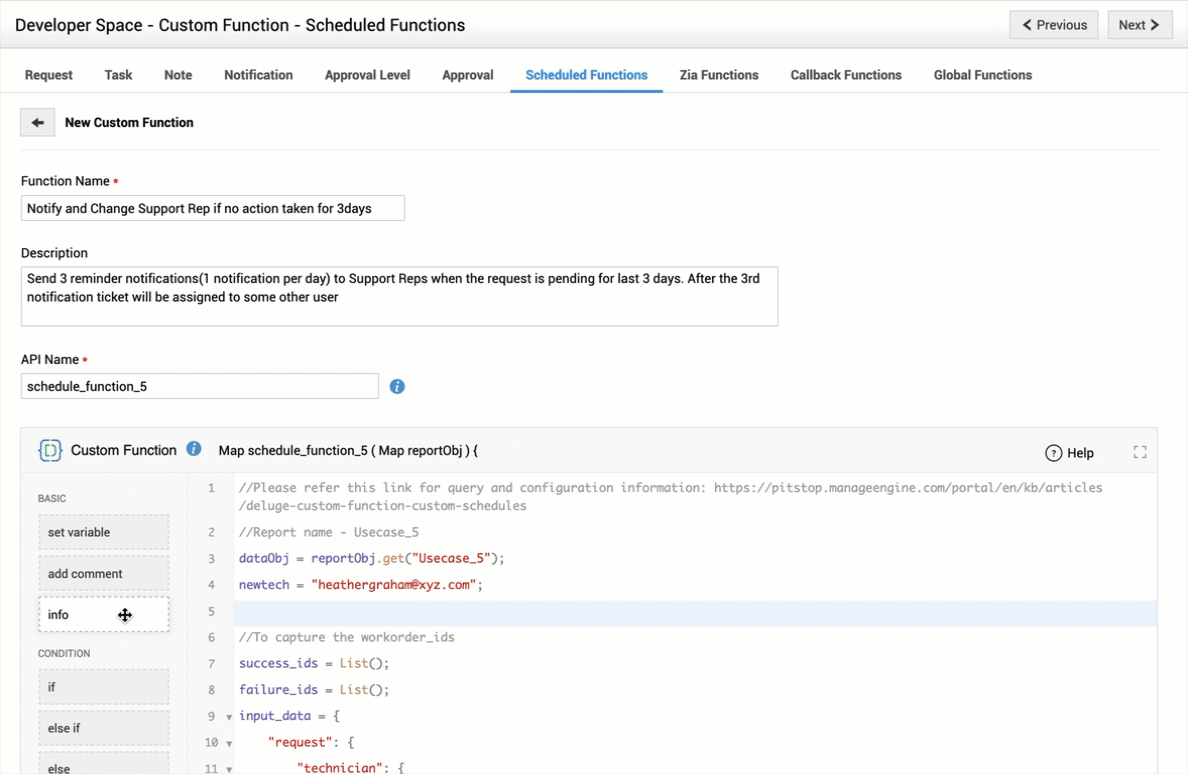Click the API Name text field
The image size is (1188, 774).
(x=199, y=386)
